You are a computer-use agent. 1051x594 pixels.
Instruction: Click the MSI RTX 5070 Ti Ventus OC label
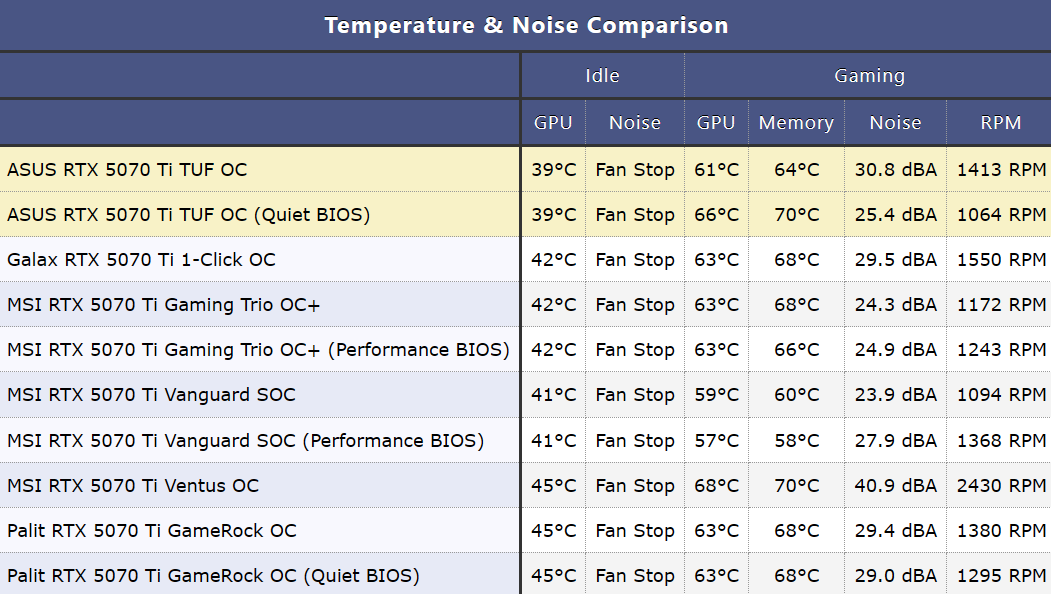click(x=133, y=486)
